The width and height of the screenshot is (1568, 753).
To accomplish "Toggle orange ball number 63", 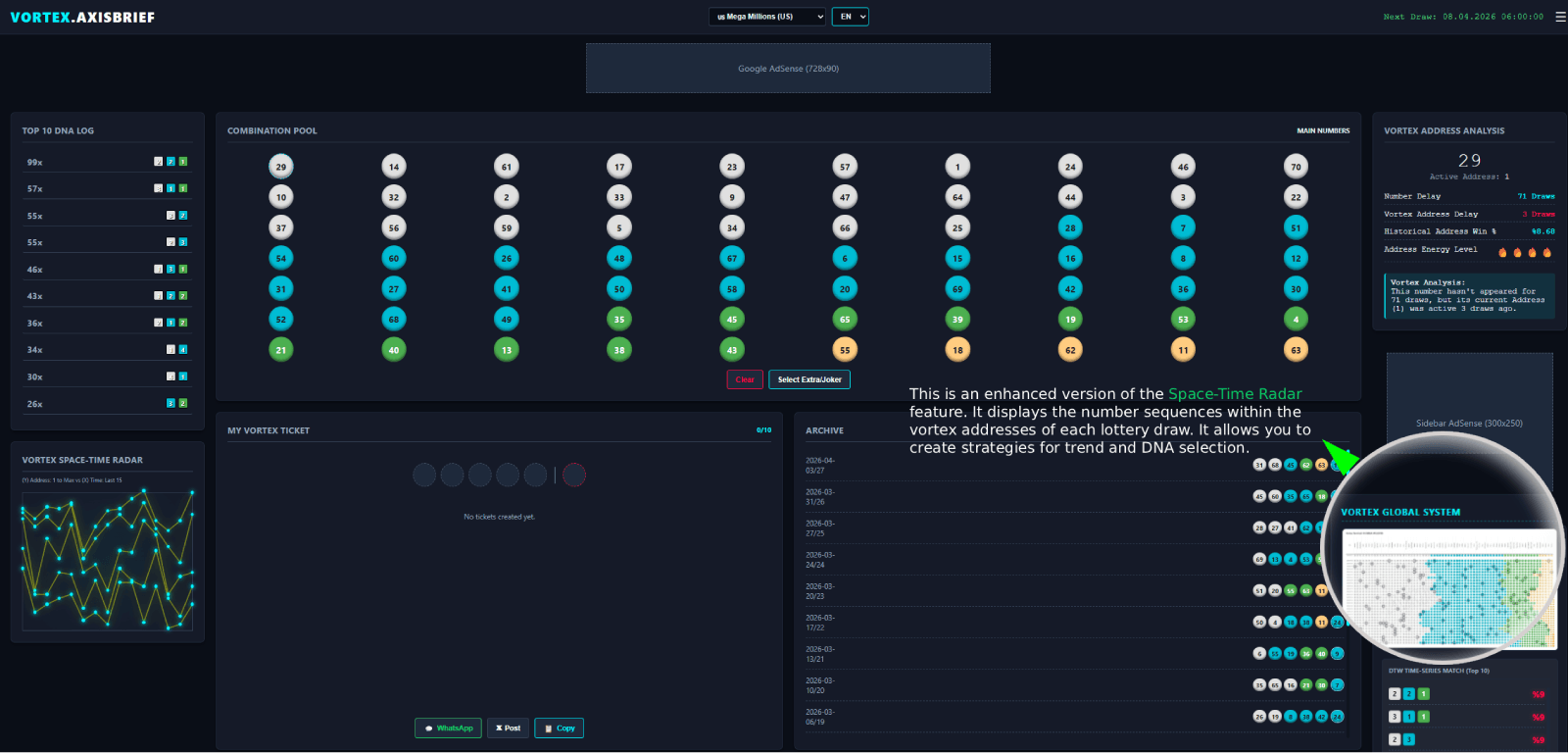I will [x=1296, y=350].
